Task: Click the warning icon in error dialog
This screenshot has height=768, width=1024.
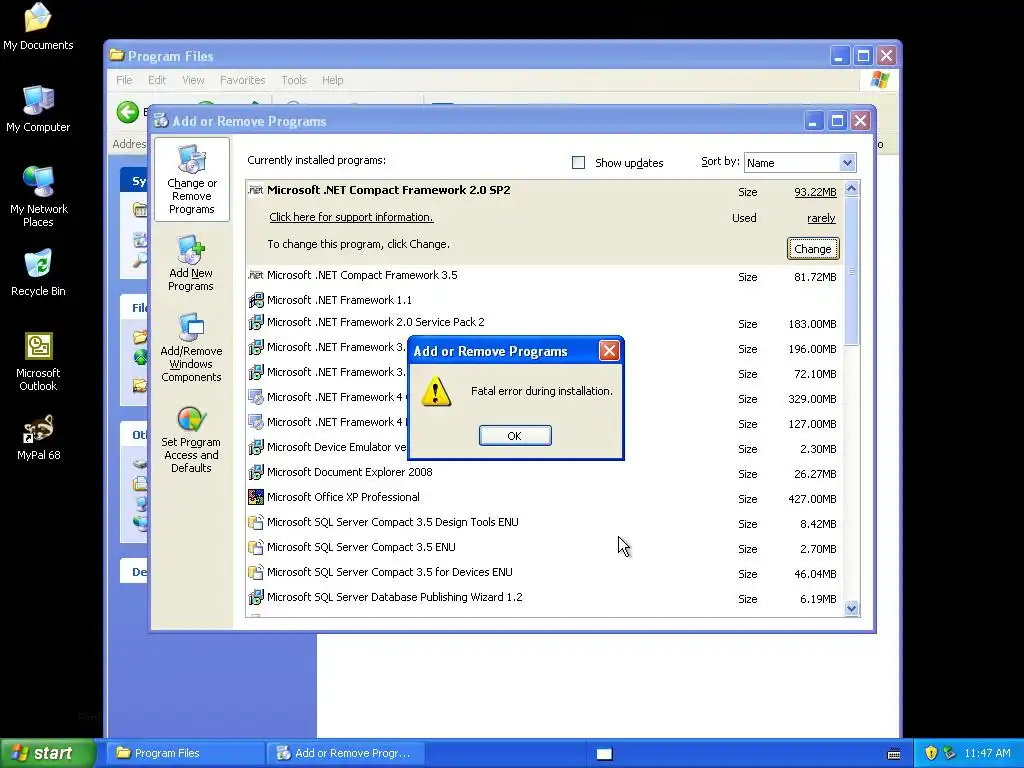Action: coord(436,391)
